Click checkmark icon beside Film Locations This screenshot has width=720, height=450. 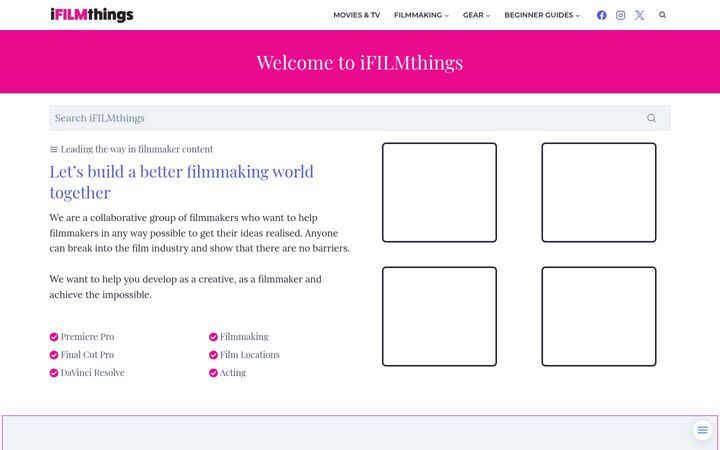click(x=213, y=355)
